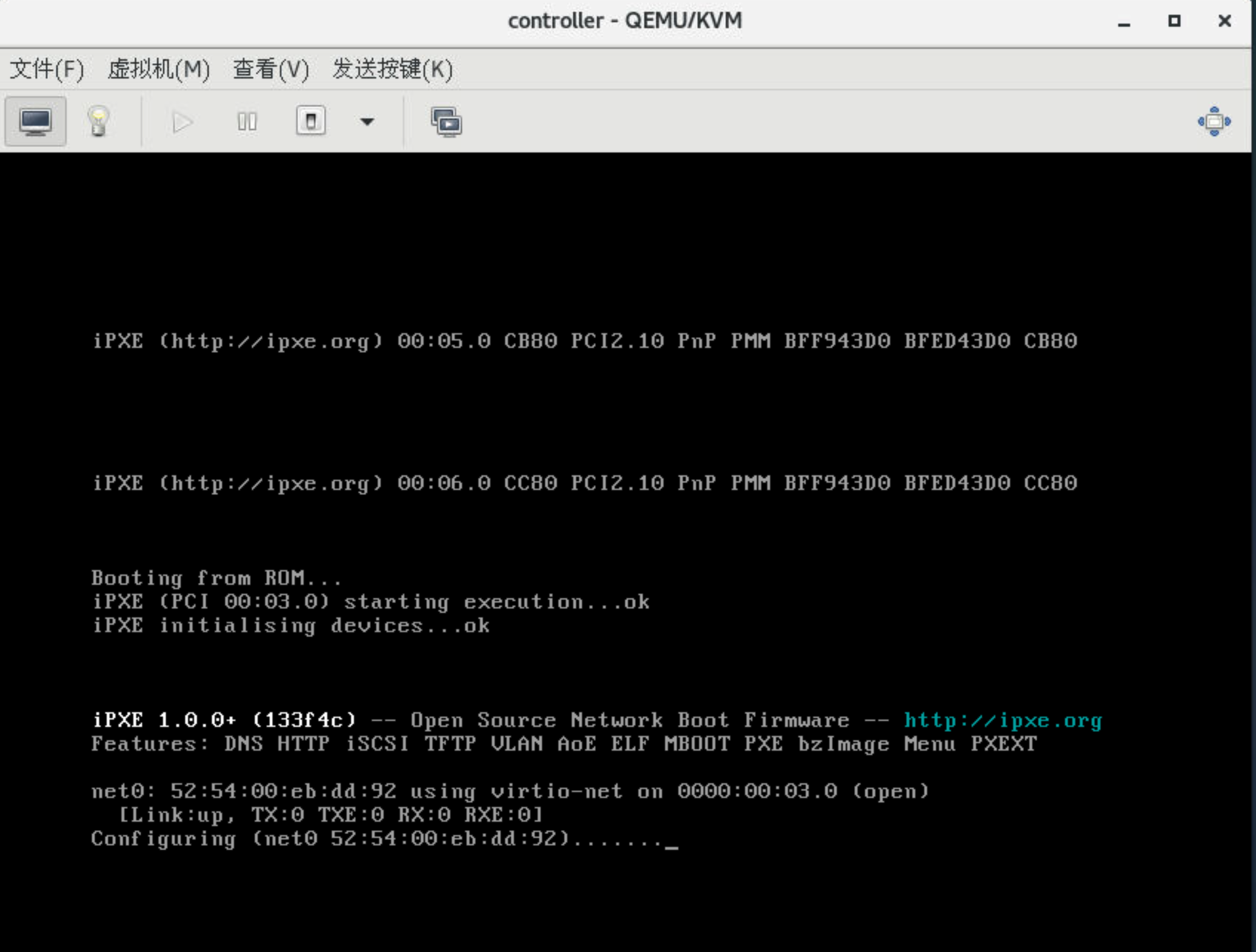
Task: Click the iPXE 00:06.0 CC80 line
Action: coord(584,483)
